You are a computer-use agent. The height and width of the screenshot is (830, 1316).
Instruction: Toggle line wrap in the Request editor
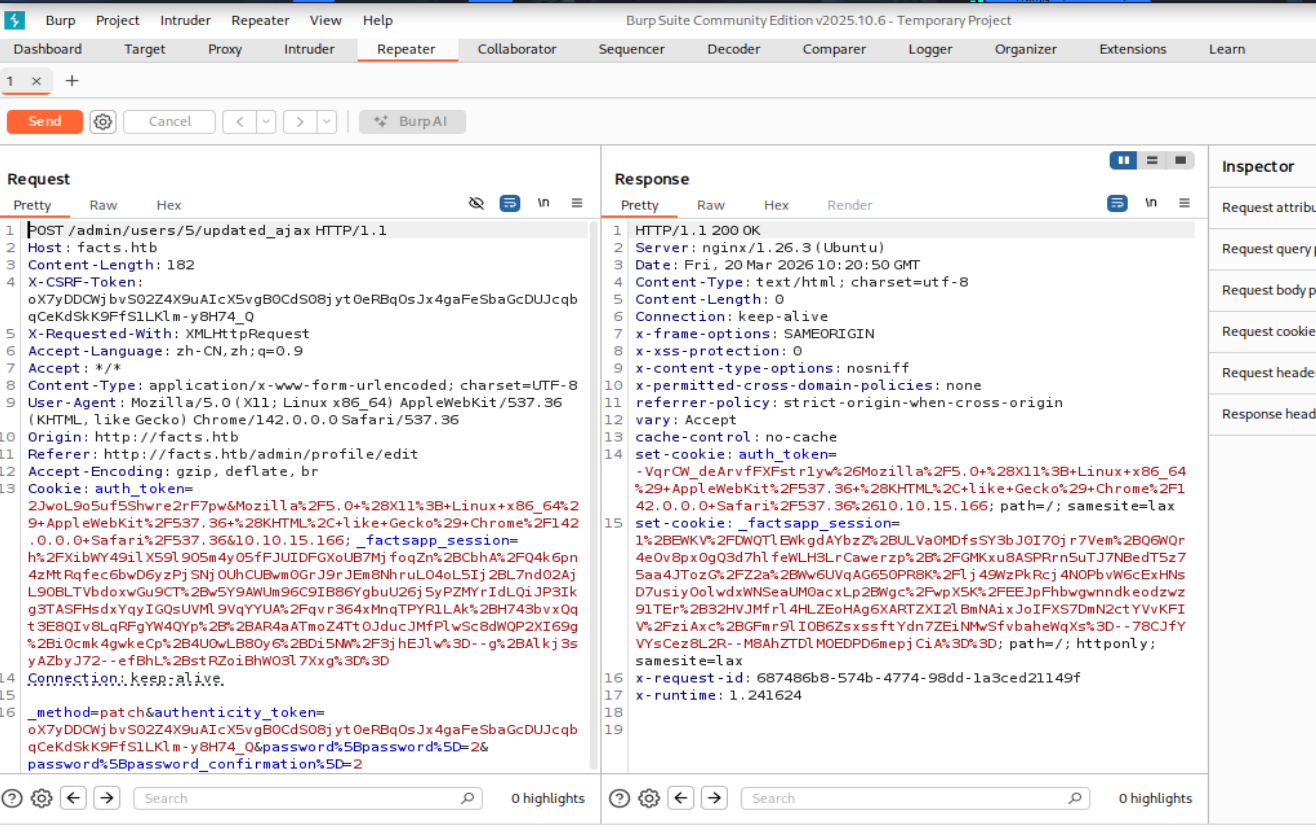510,203
